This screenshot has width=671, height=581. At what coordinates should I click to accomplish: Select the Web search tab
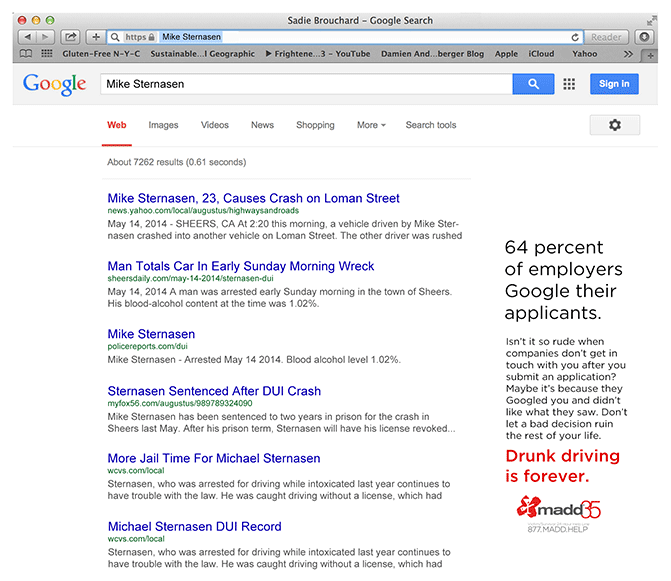pyautogui.click(x=116, y=125)
